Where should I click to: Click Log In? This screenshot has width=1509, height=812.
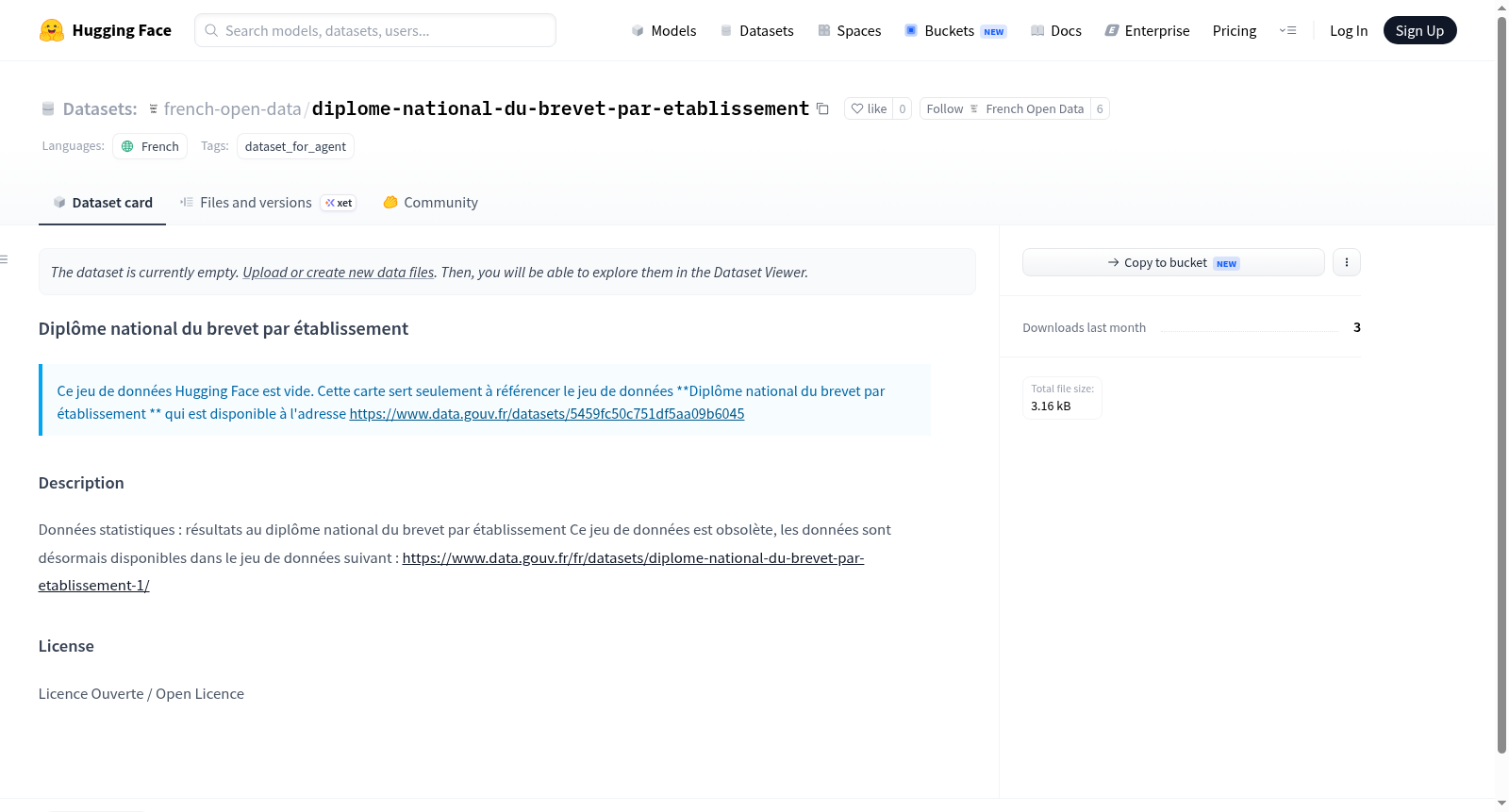coord(1349,30)
